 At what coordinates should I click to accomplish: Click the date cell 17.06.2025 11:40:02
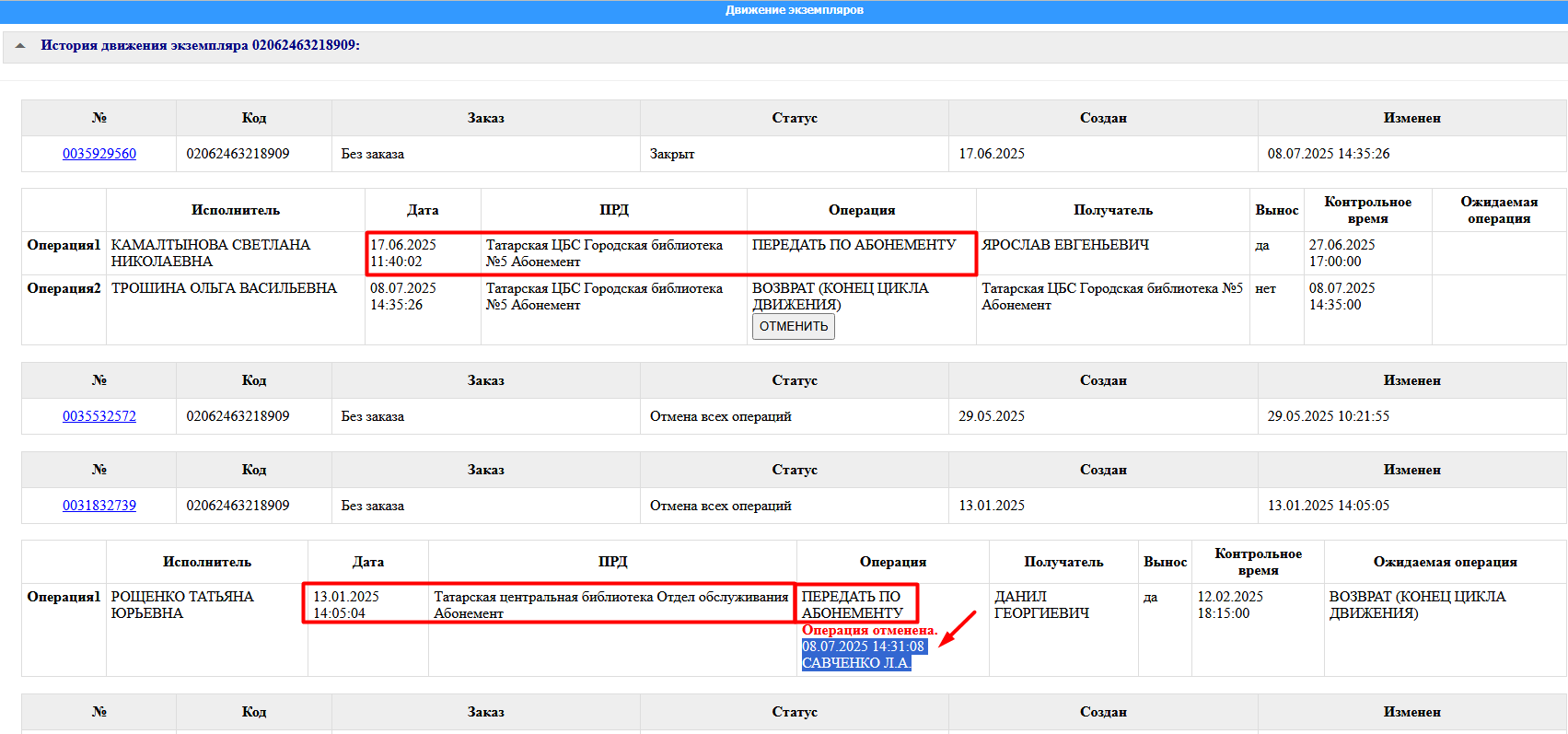(403, 253)
